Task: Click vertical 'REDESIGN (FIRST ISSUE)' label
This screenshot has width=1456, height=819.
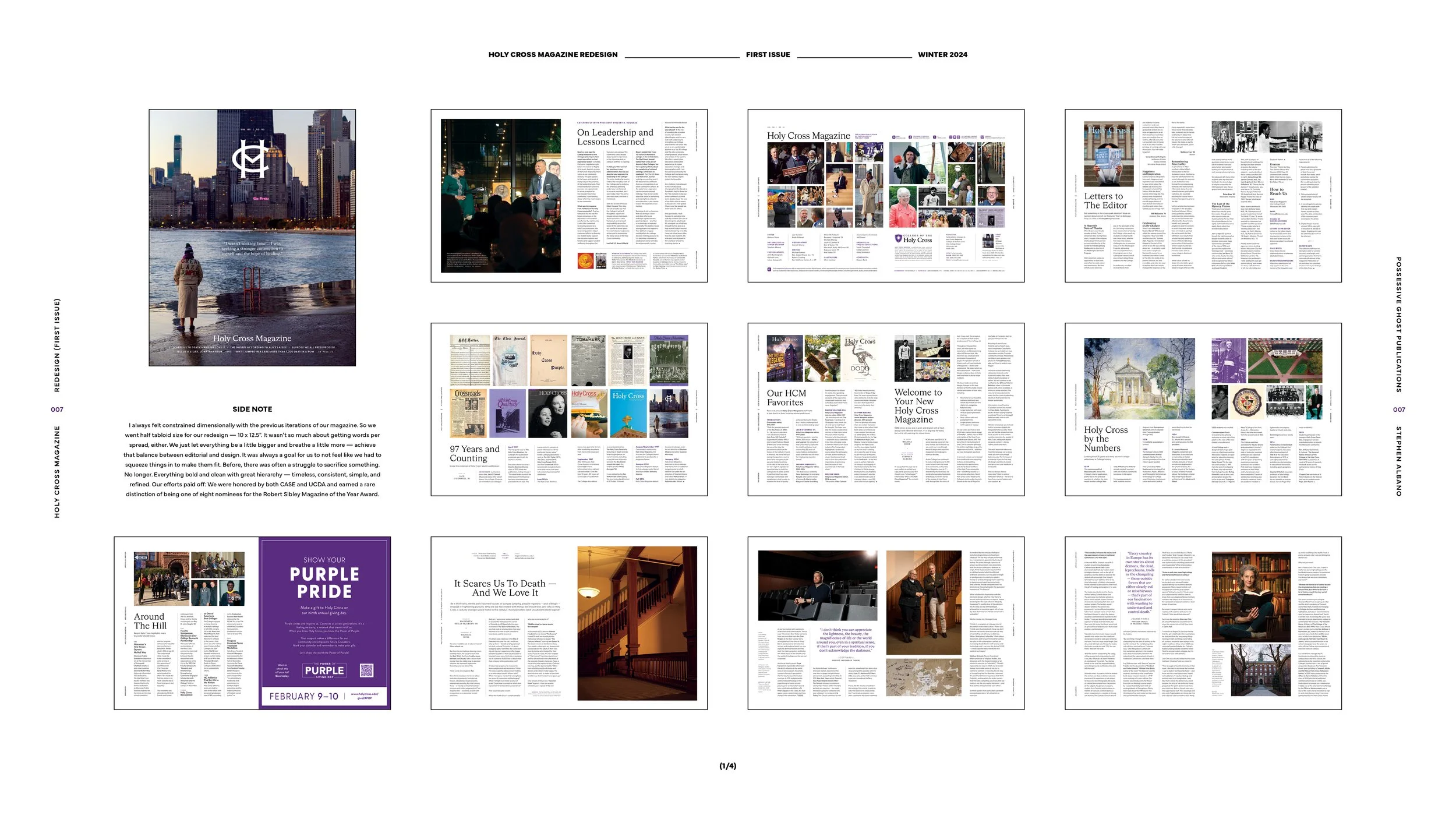Action: [57, 345]
